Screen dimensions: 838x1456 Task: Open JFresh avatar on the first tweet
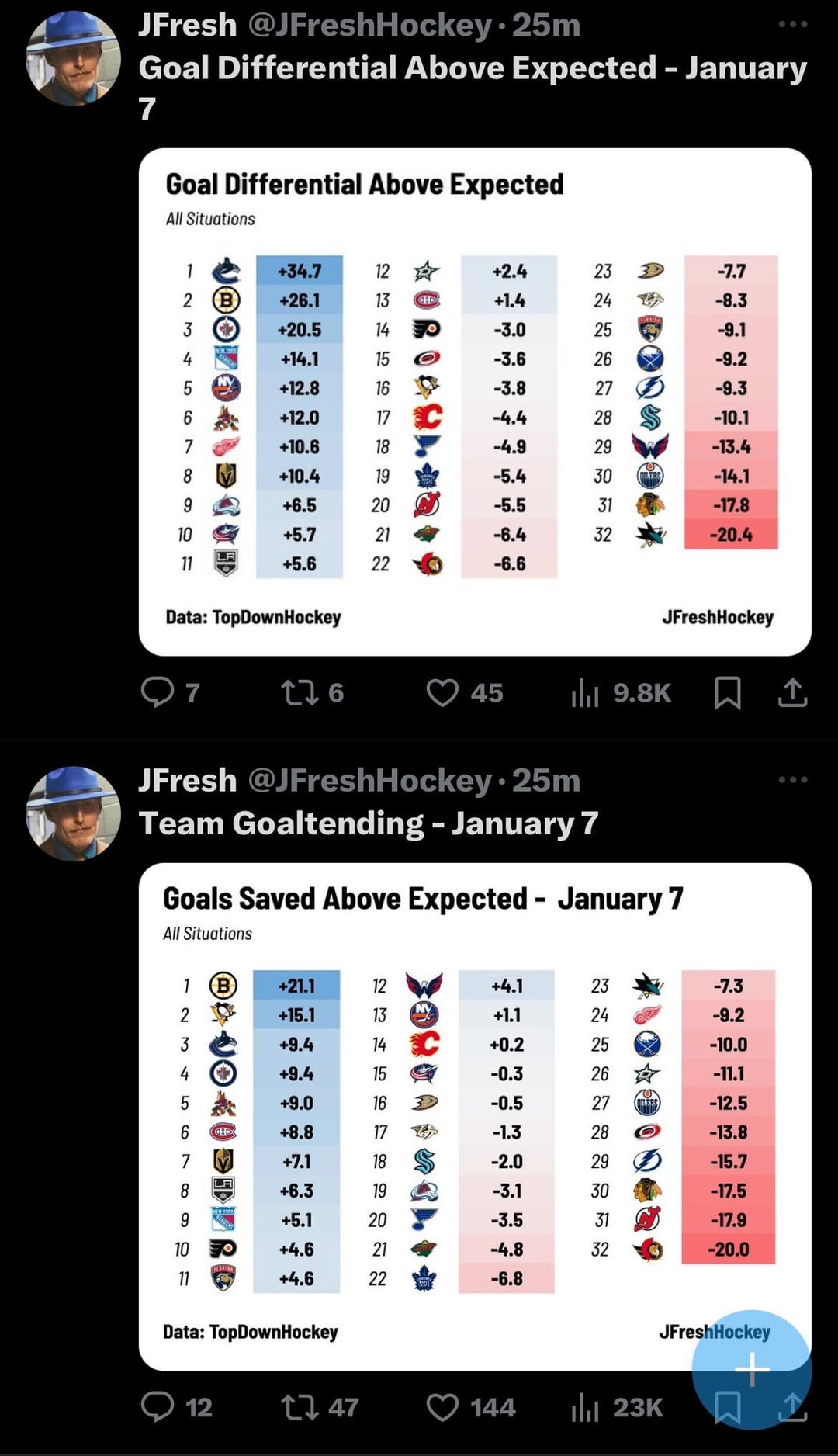74,58
